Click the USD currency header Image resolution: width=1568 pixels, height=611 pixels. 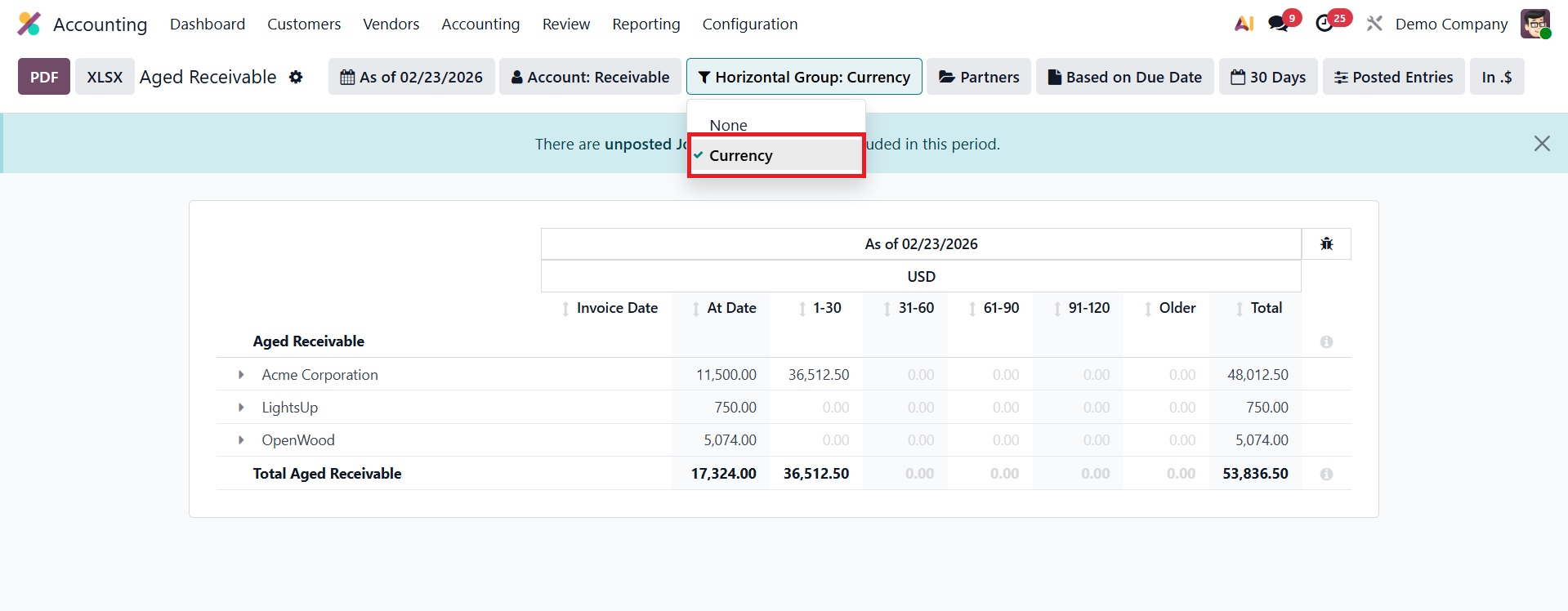(x=921, y=276)
